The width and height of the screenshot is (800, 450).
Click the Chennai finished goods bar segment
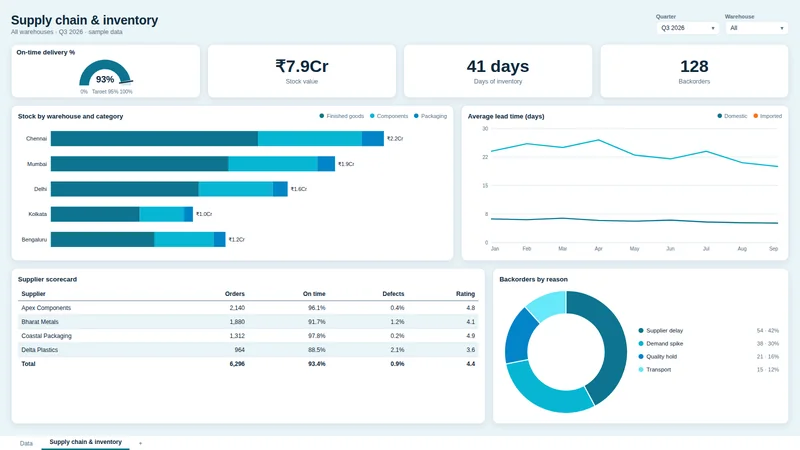click(154, 139)
